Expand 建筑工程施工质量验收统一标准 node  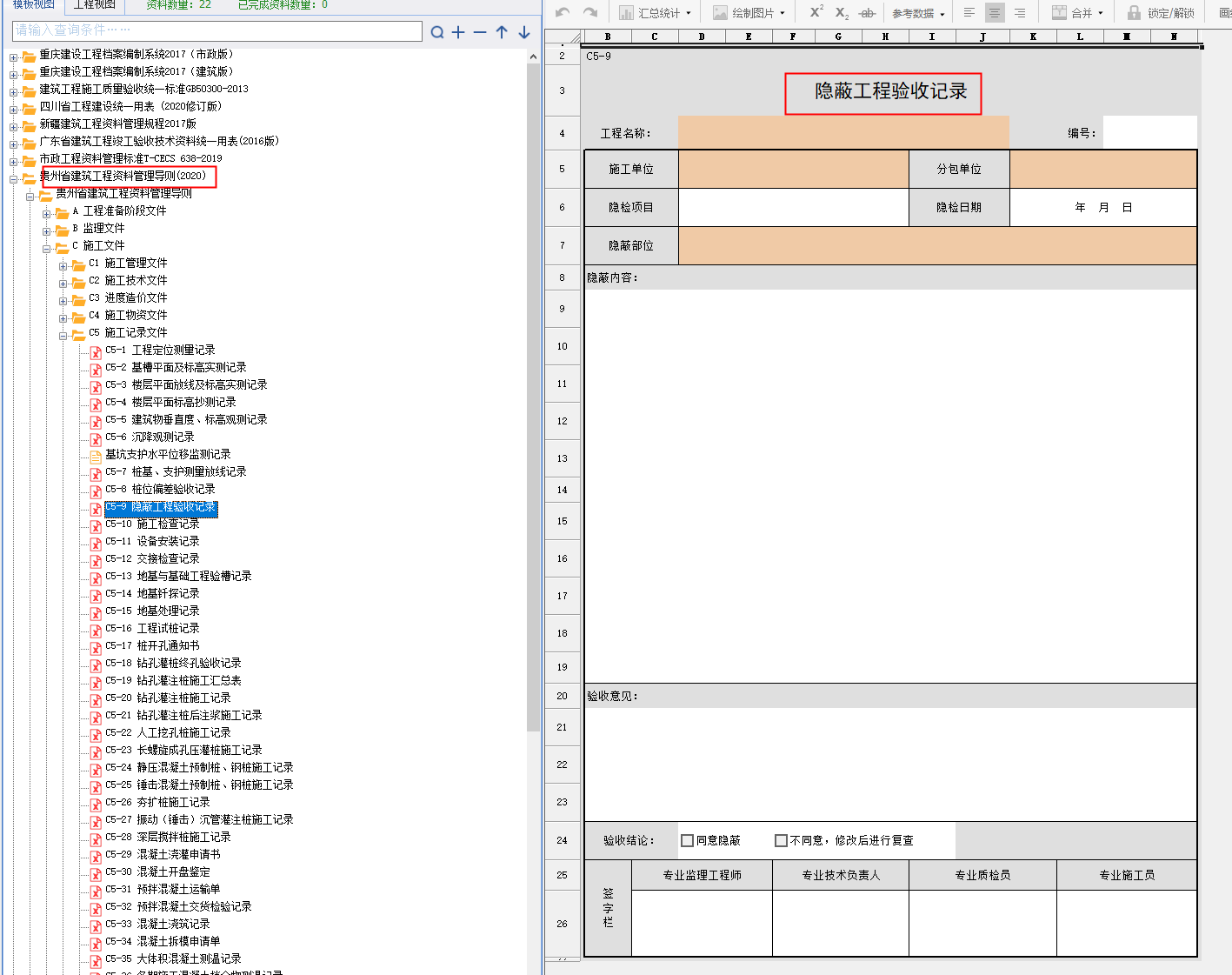pos(13,92)
